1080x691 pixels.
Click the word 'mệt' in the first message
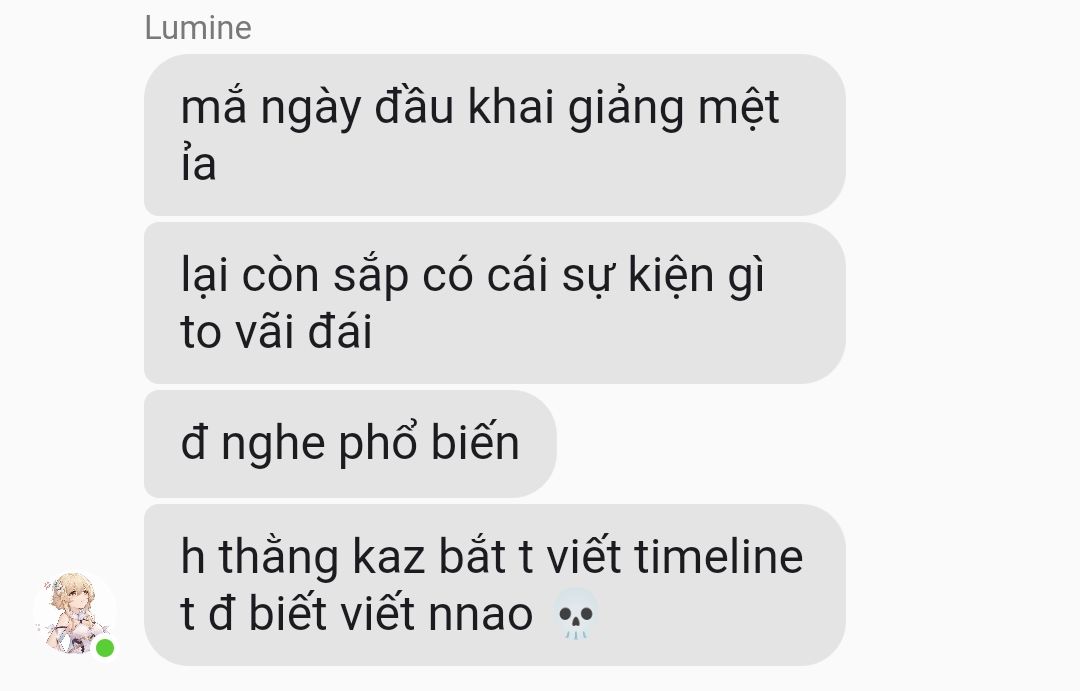pos(739,109)
